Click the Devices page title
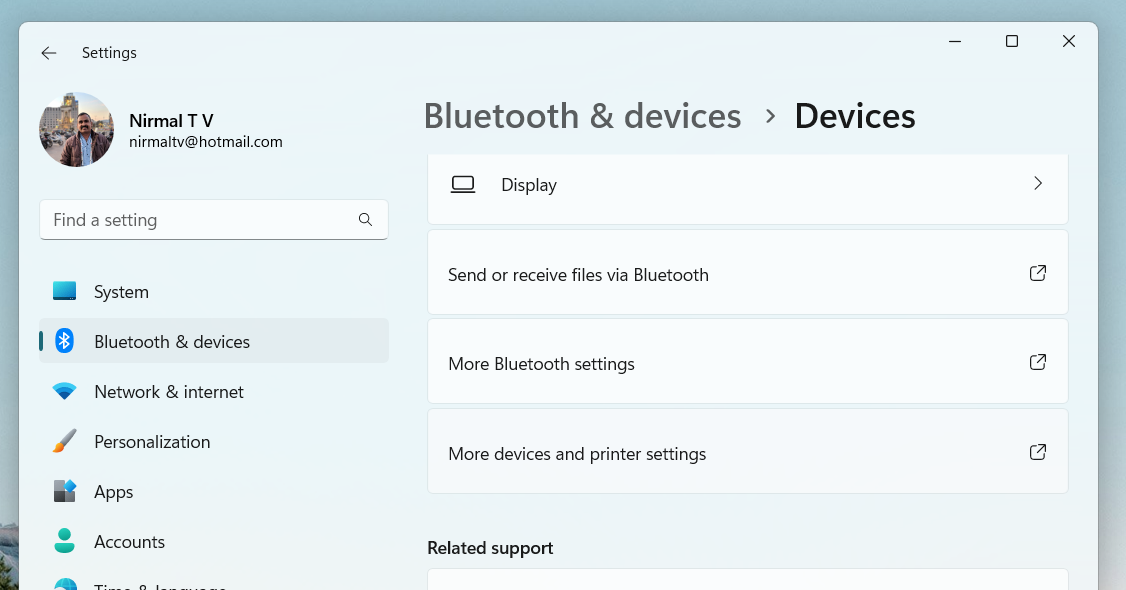 855,116
